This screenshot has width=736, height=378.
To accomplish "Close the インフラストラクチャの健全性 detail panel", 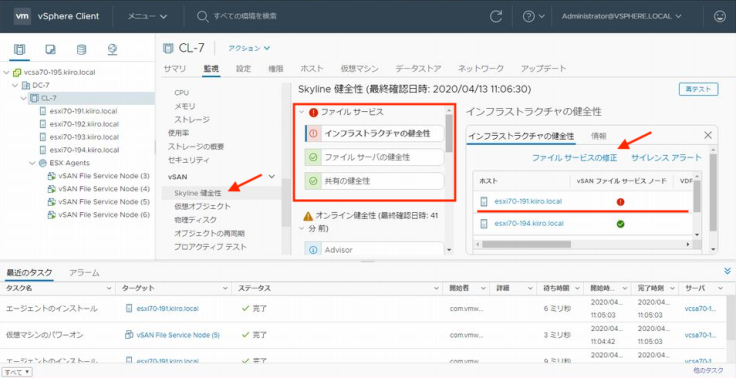I will [708, 135].
